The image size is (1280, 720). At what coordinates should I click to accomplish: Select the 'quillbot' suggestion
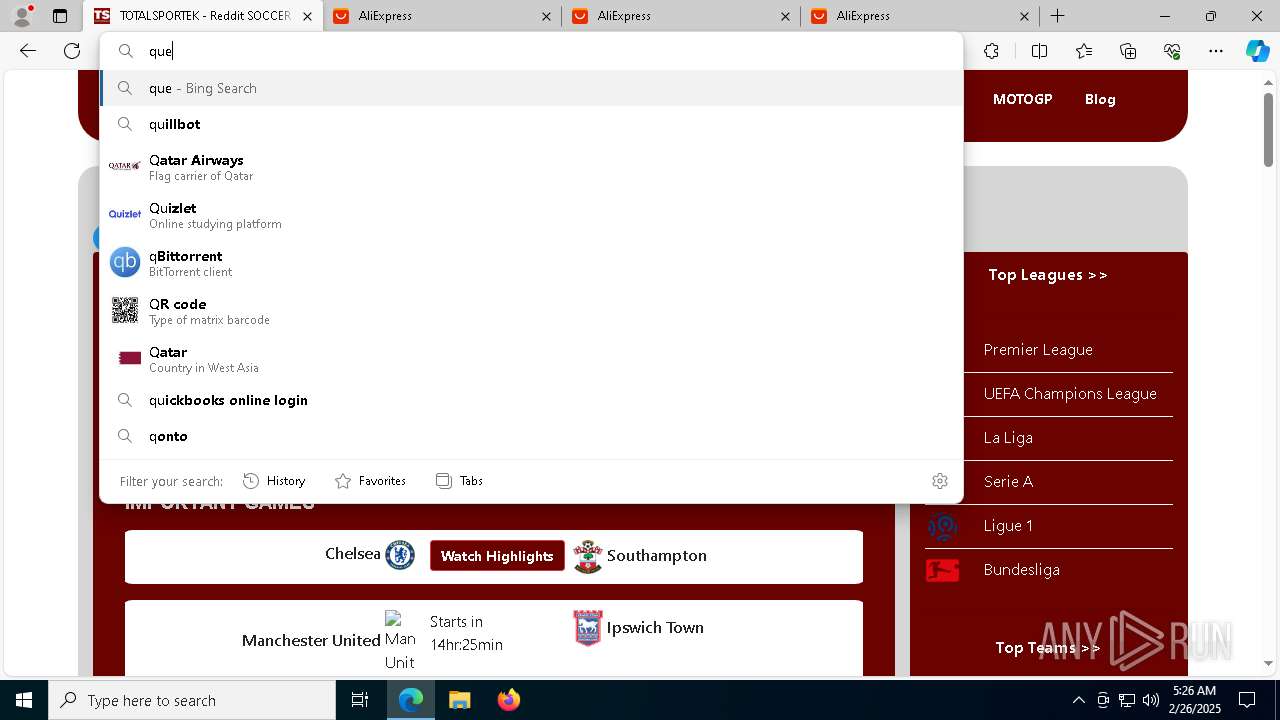point(531,124)
